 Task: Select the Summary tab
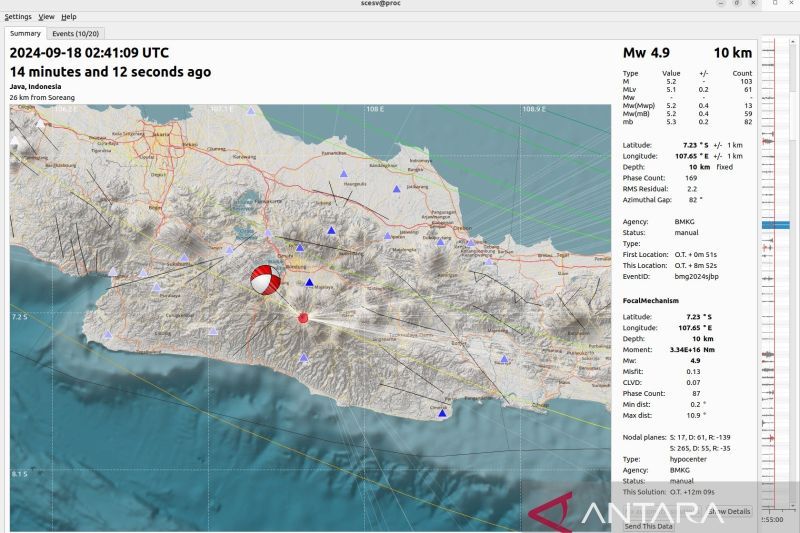coord(25,34)
